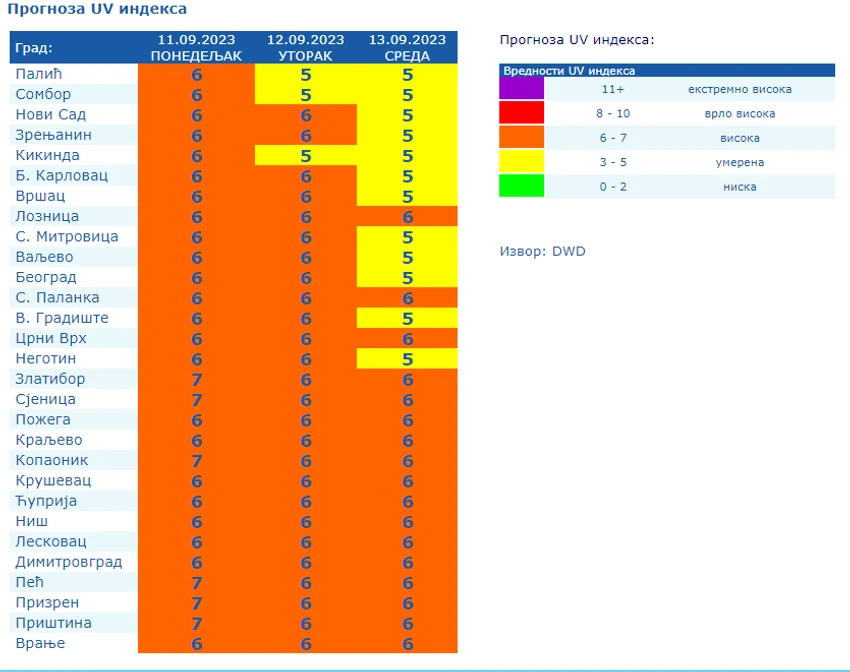Click the Град: header cell
850x672 pixels.
(74, 48)
